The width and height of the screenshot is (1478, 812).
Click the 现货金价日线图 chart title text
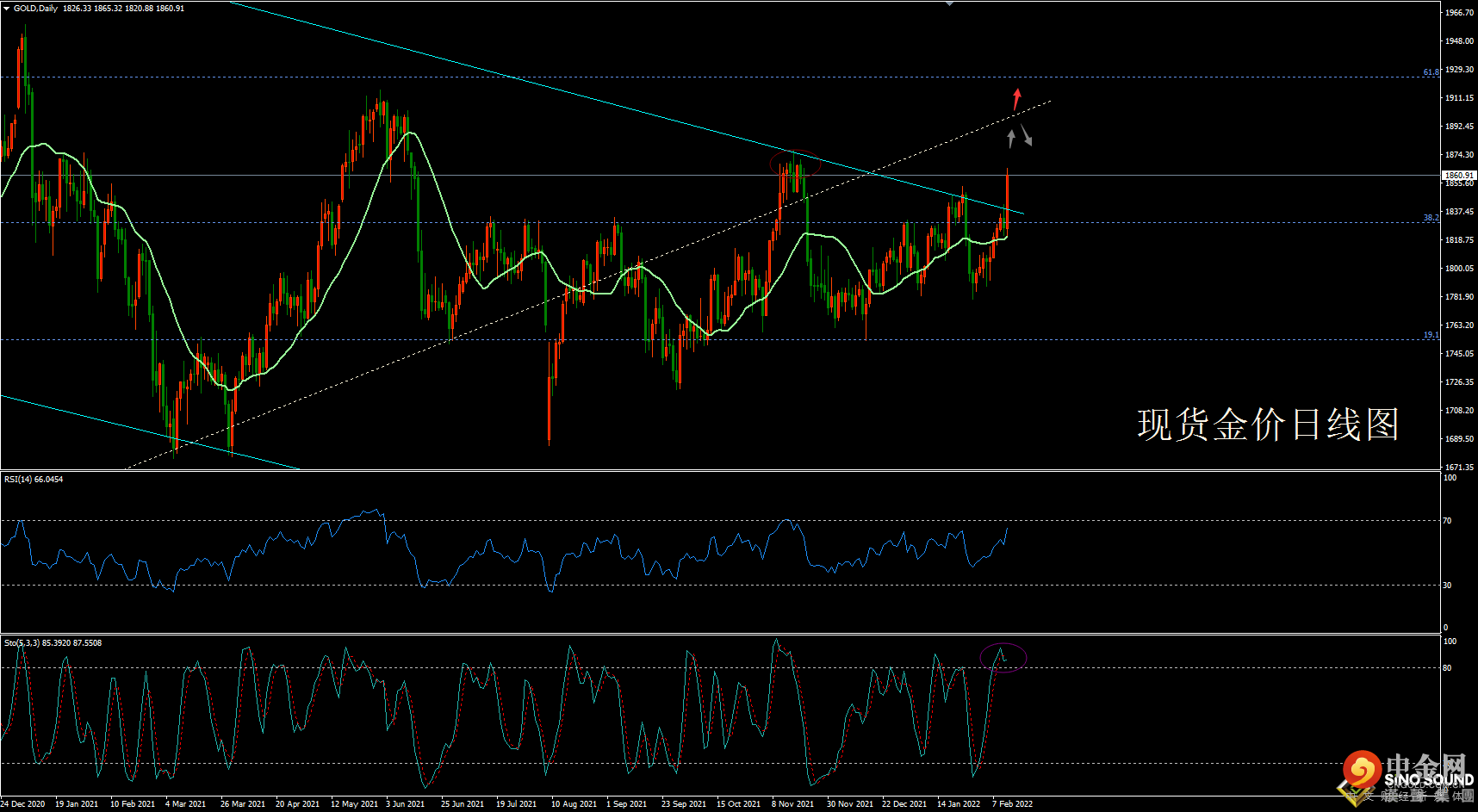1268,425
